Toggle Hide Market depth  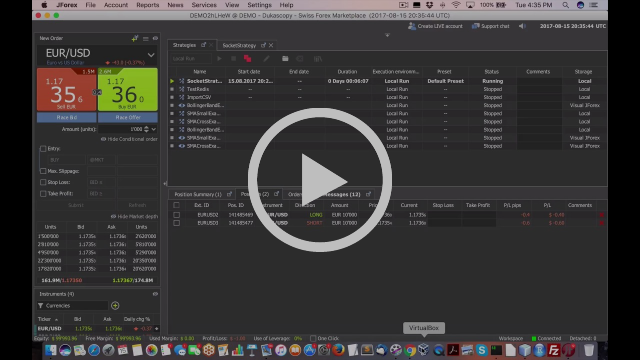coord(134,216)
